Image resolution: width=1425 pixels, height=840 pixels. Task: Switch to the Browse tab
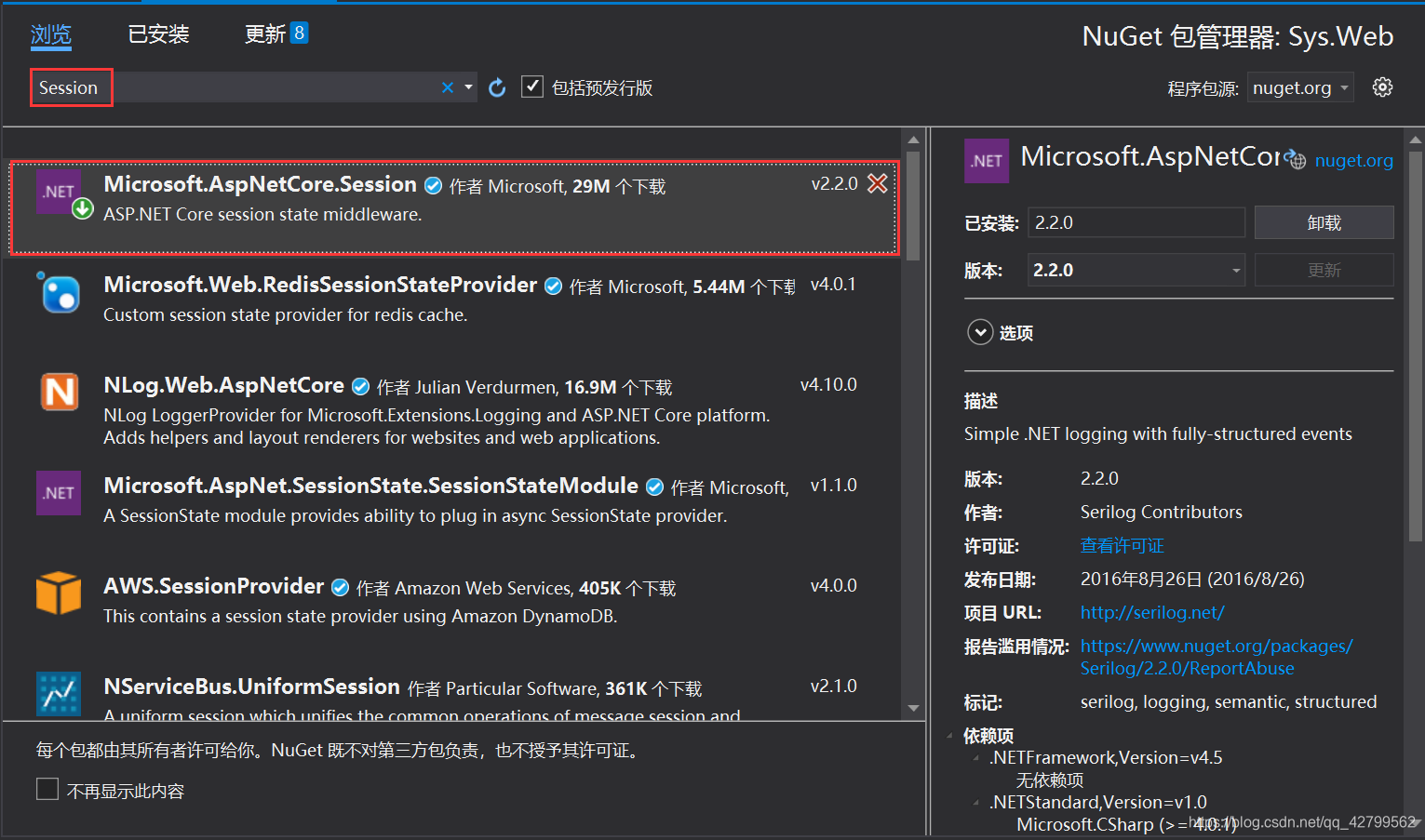tap(51, 35)
